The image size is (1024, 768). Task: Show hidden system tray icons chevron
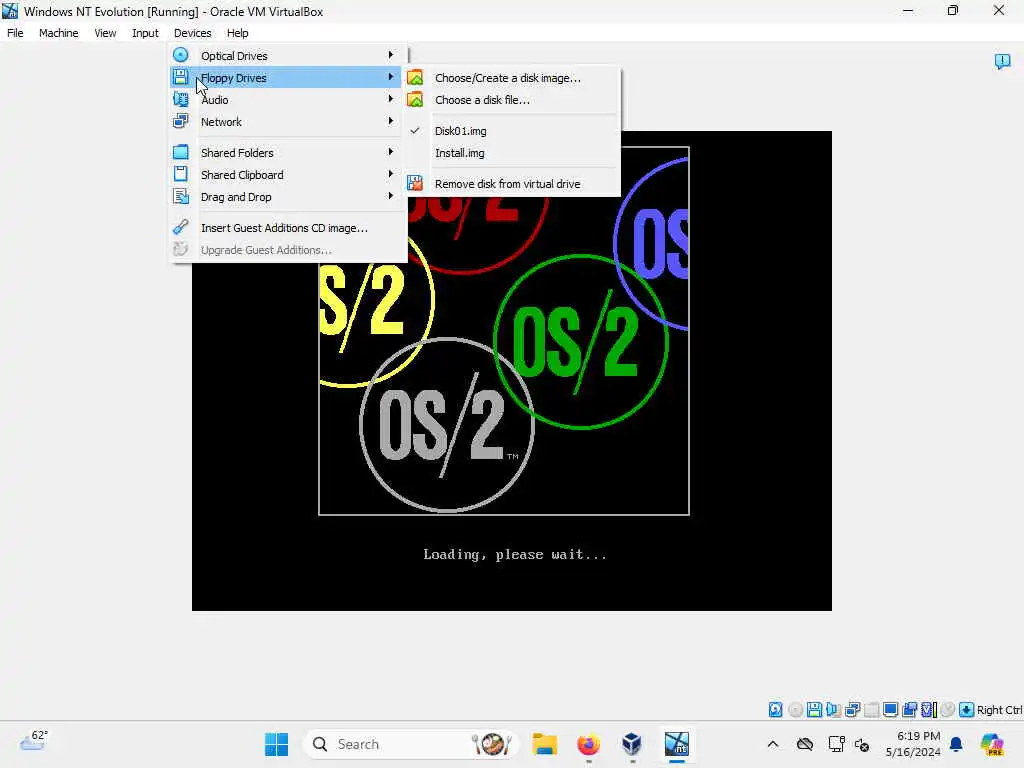click(773, 744)
